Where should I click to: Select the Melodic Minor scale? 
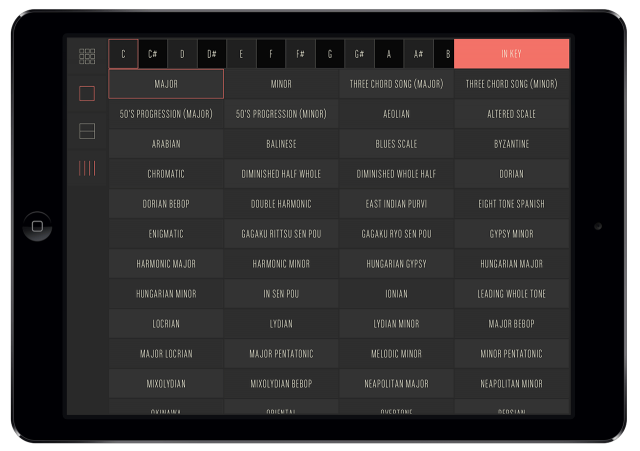click(396, 354)
